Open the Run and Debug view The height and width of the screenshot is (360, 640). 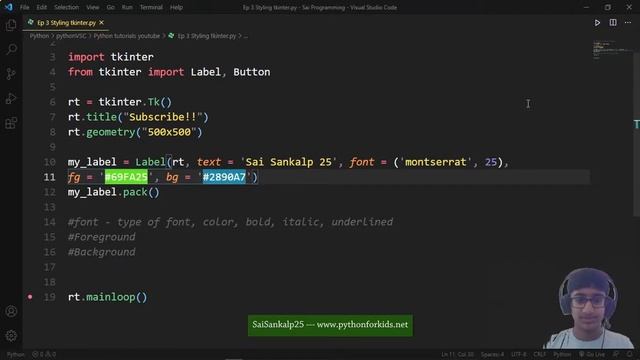point(11,98)
